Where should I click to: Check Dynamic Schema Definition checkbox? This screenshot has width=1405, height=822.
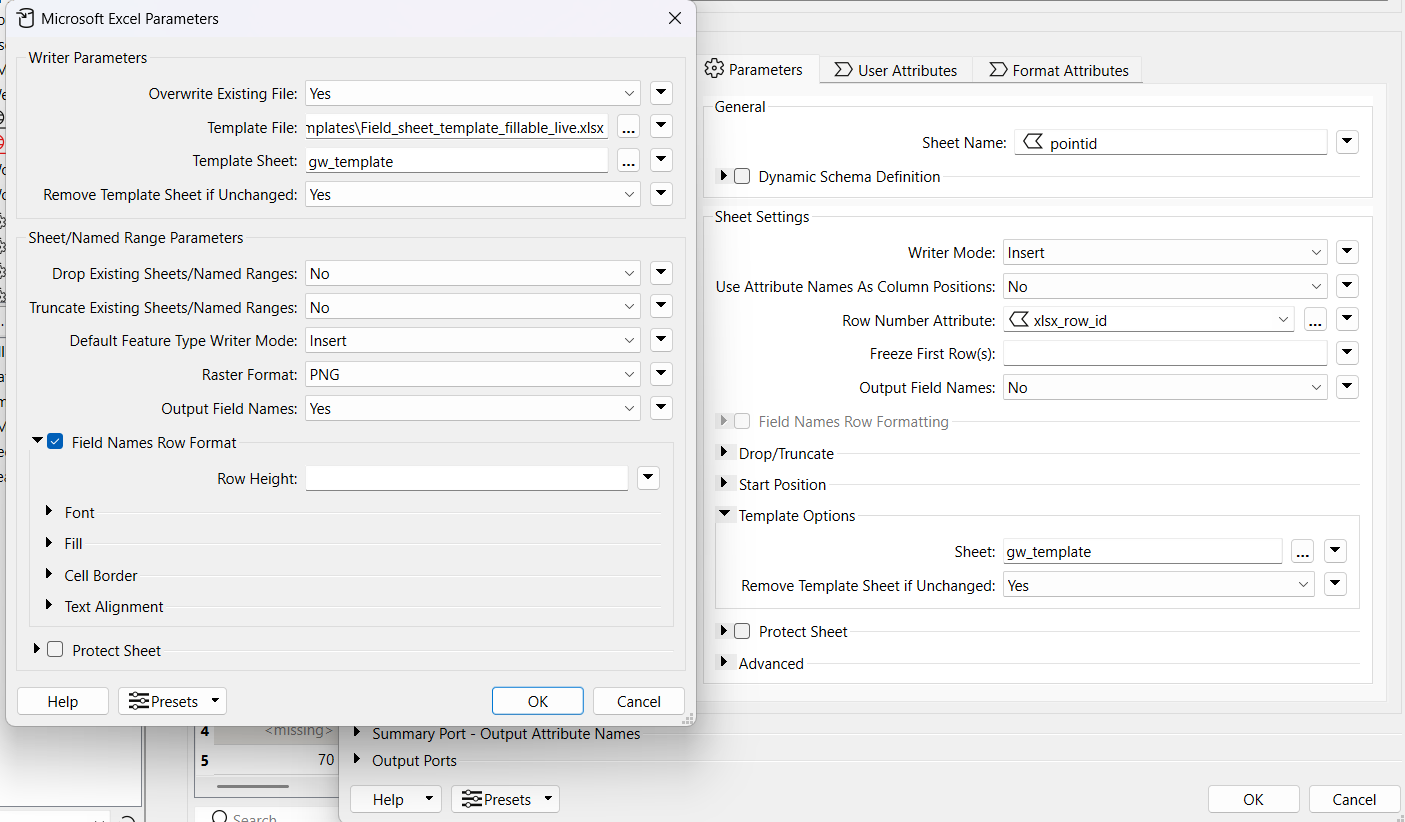click(742, 176)
